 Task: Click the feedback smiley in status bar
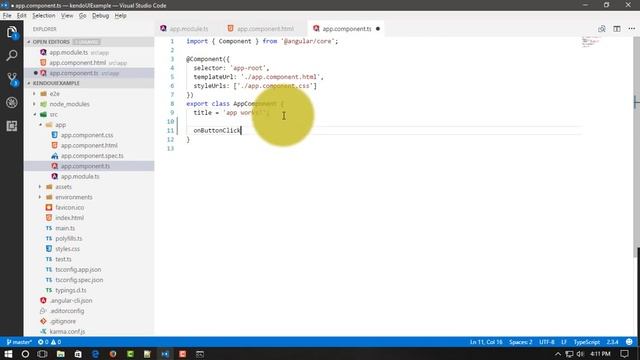click(x=629, y=342)
